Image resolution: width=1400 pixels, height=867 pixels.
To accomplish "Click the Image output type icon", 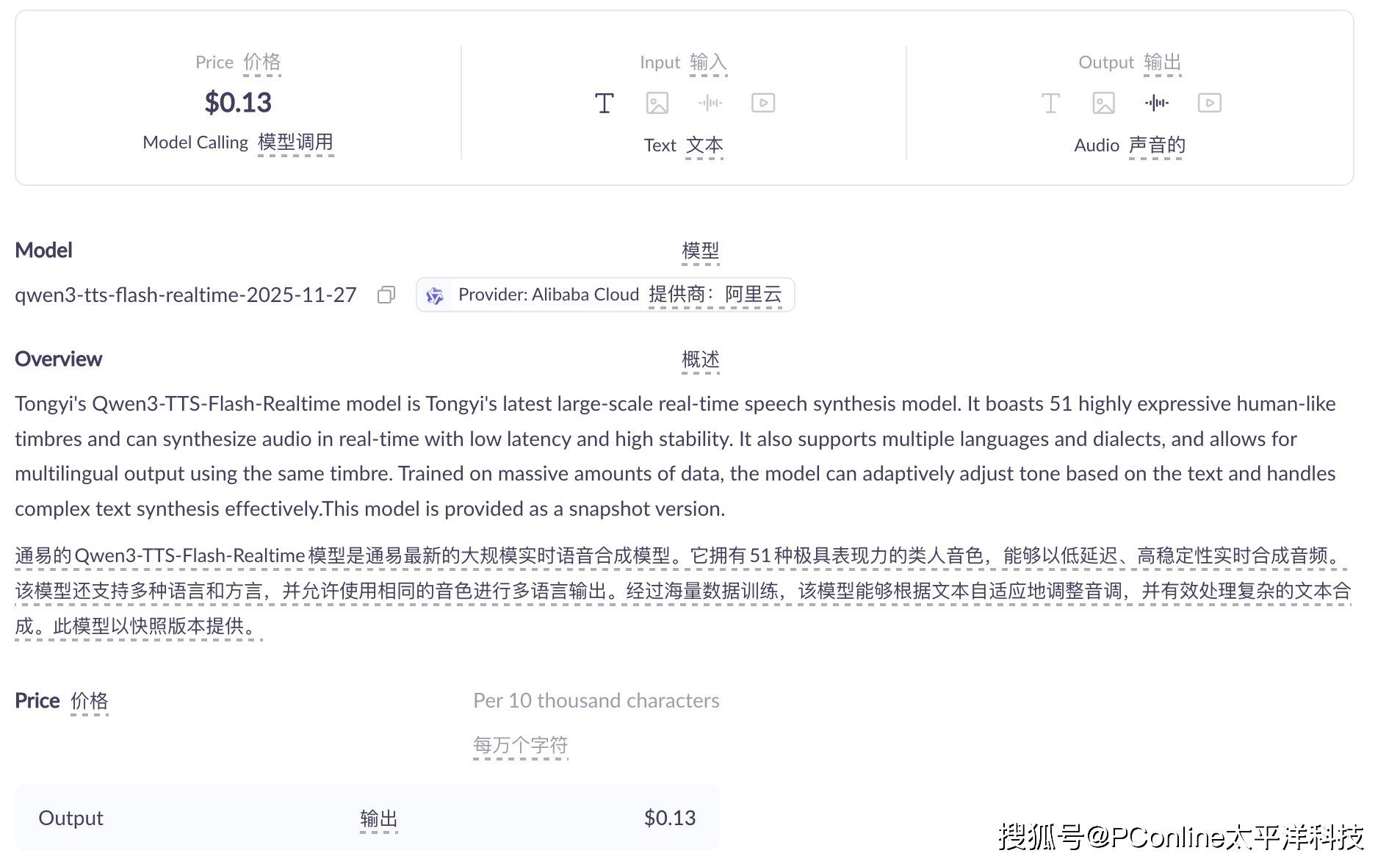I will point(1103,104).
